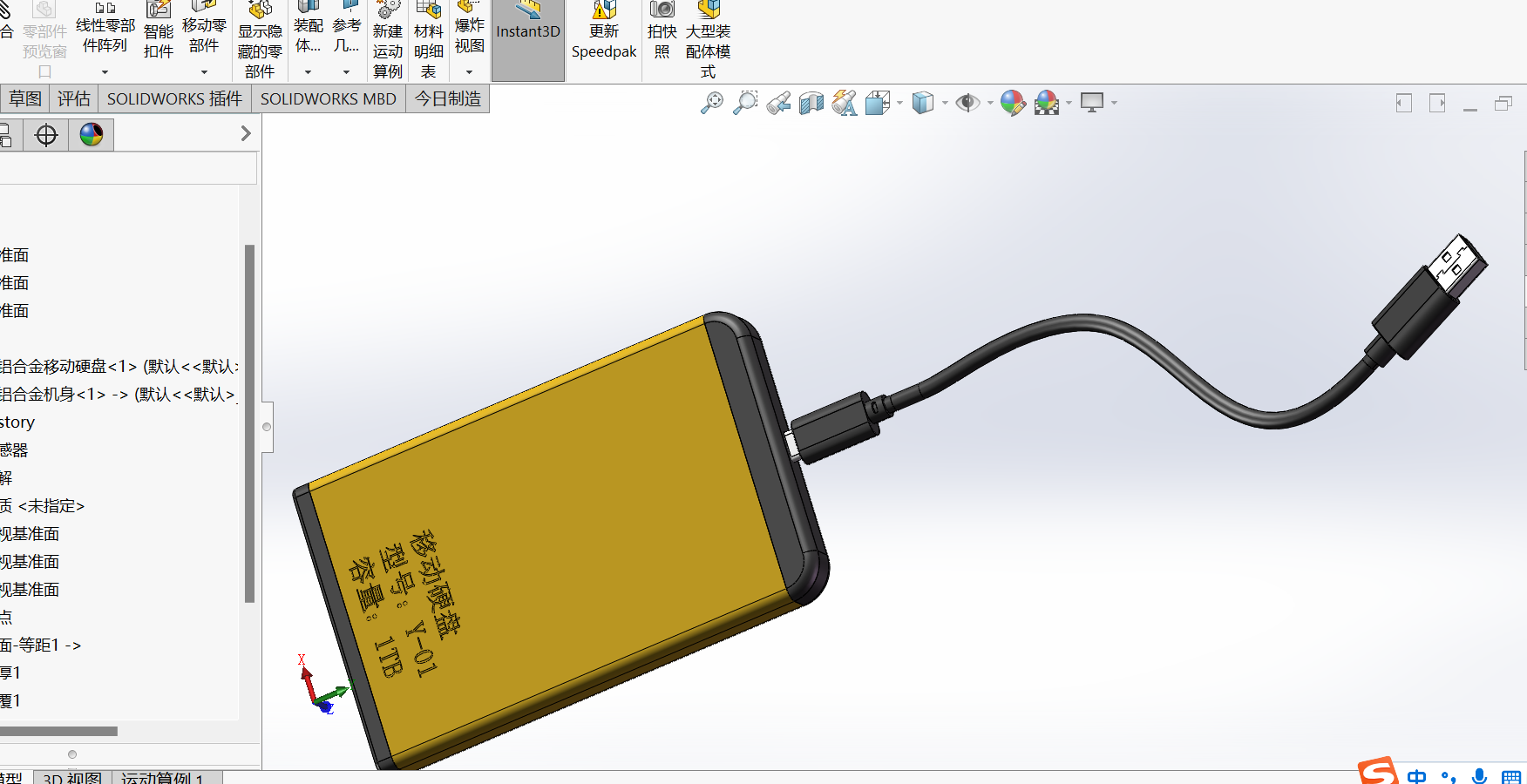This screenshot has height=784, width=1527.
Task: Open the Edit Appearance tool
Action: pyautogui.click(x=1013, y=103)
